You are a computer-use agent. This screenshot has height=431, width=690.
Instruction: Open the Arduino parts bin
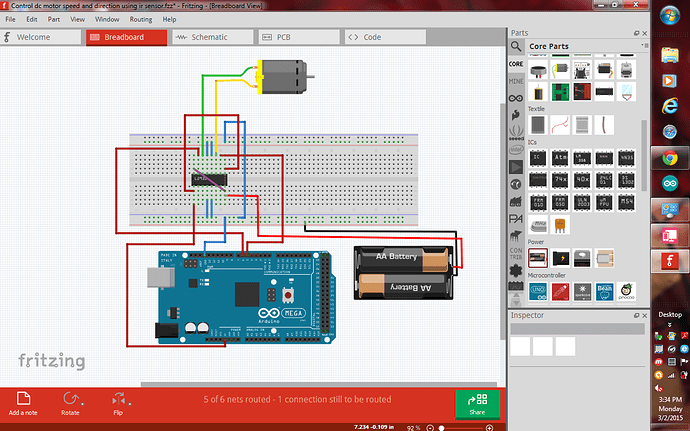(516, 98)
